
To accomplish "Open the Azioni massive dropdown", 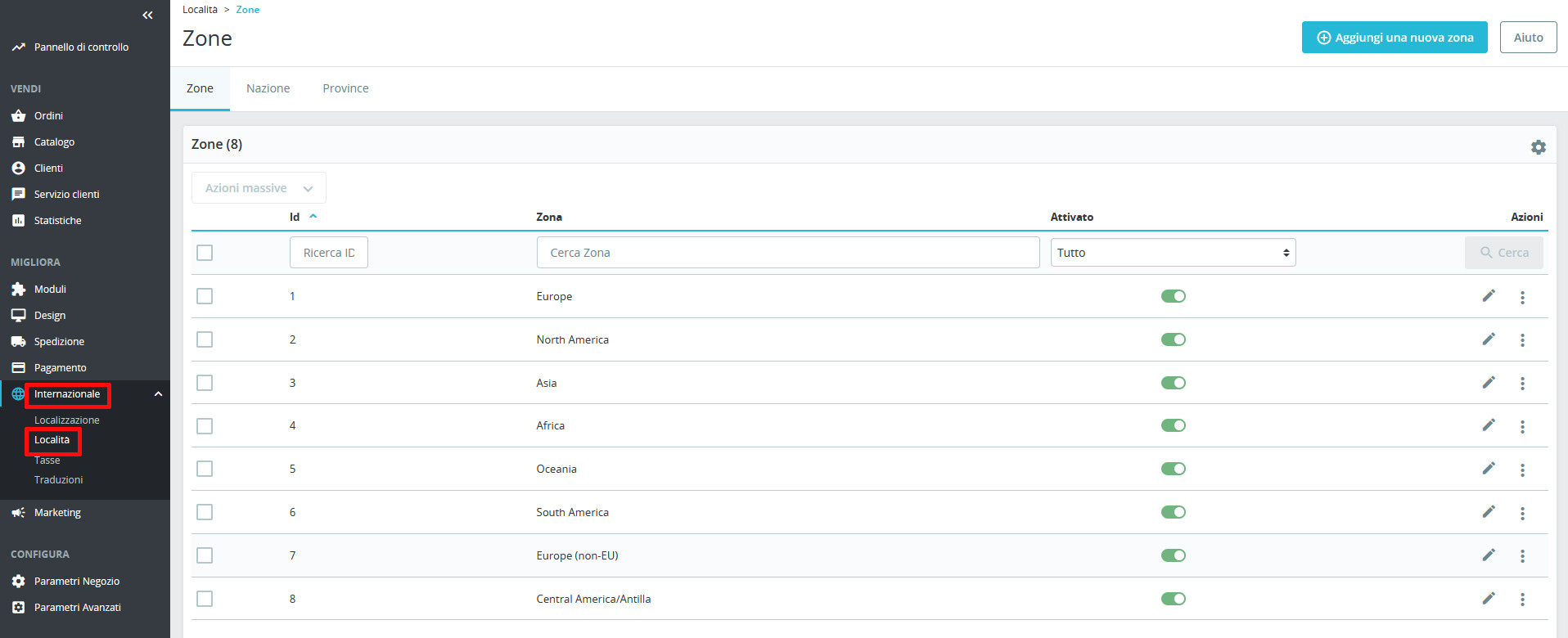I will [259, 188].
